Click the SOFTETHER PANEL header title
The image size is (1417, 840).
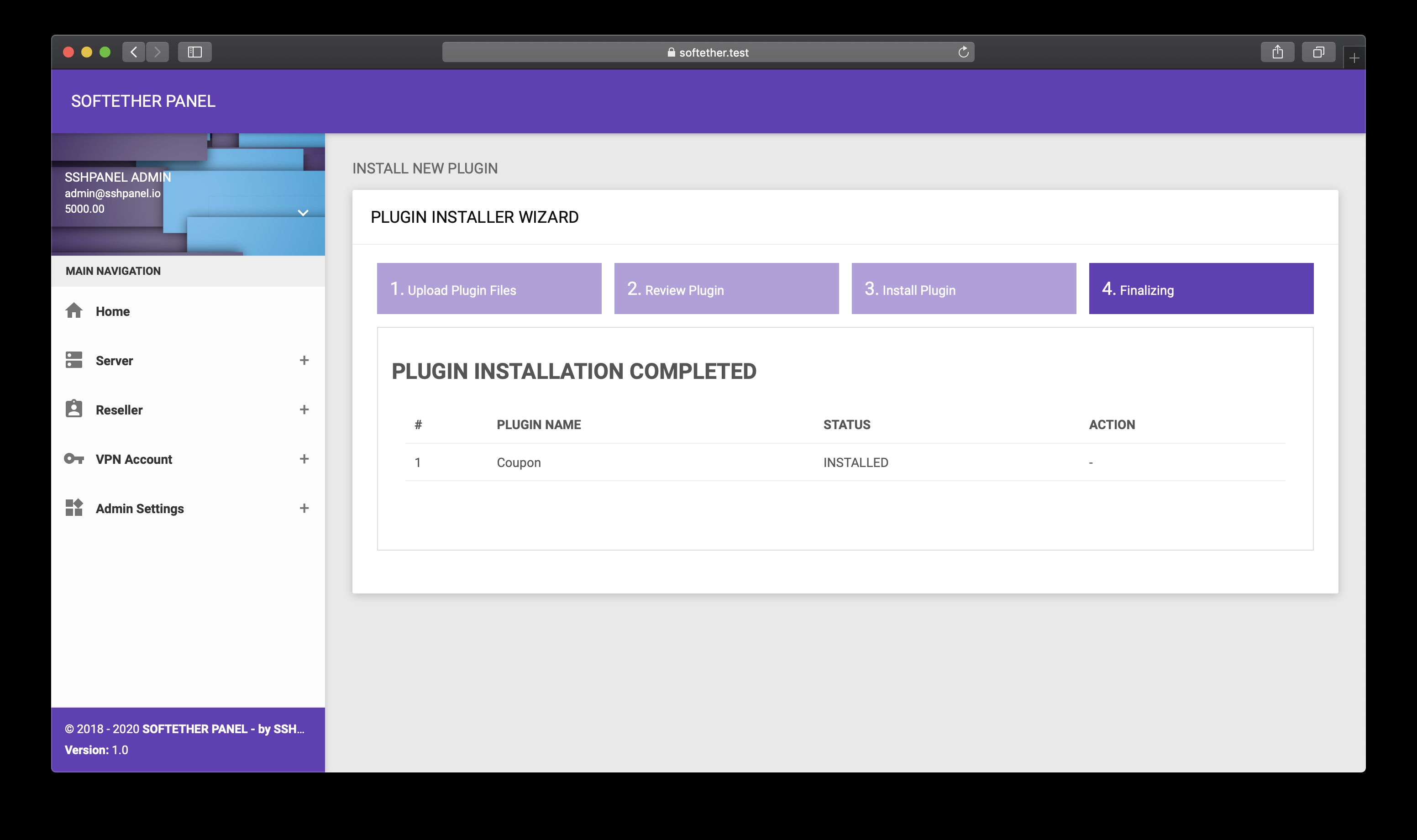coord(143,101)
